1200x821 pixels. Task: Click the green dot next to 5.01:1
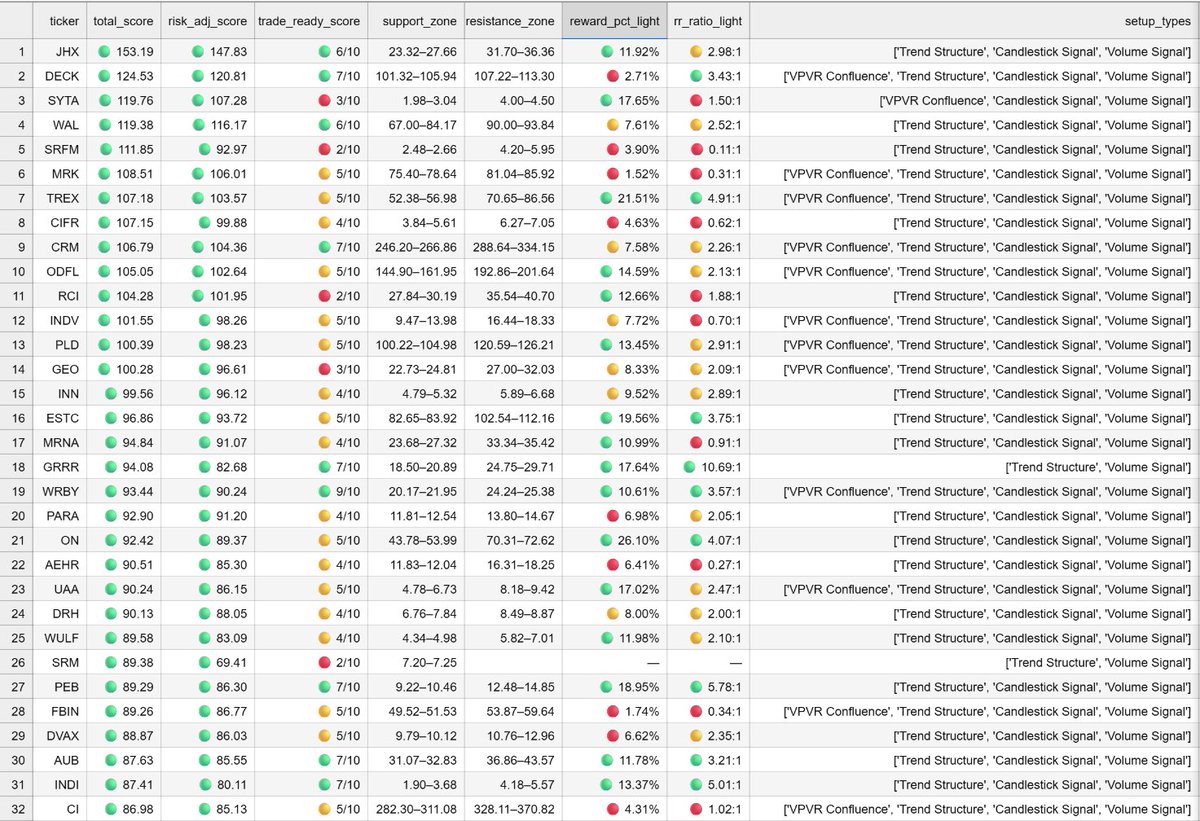coord(695,784)
